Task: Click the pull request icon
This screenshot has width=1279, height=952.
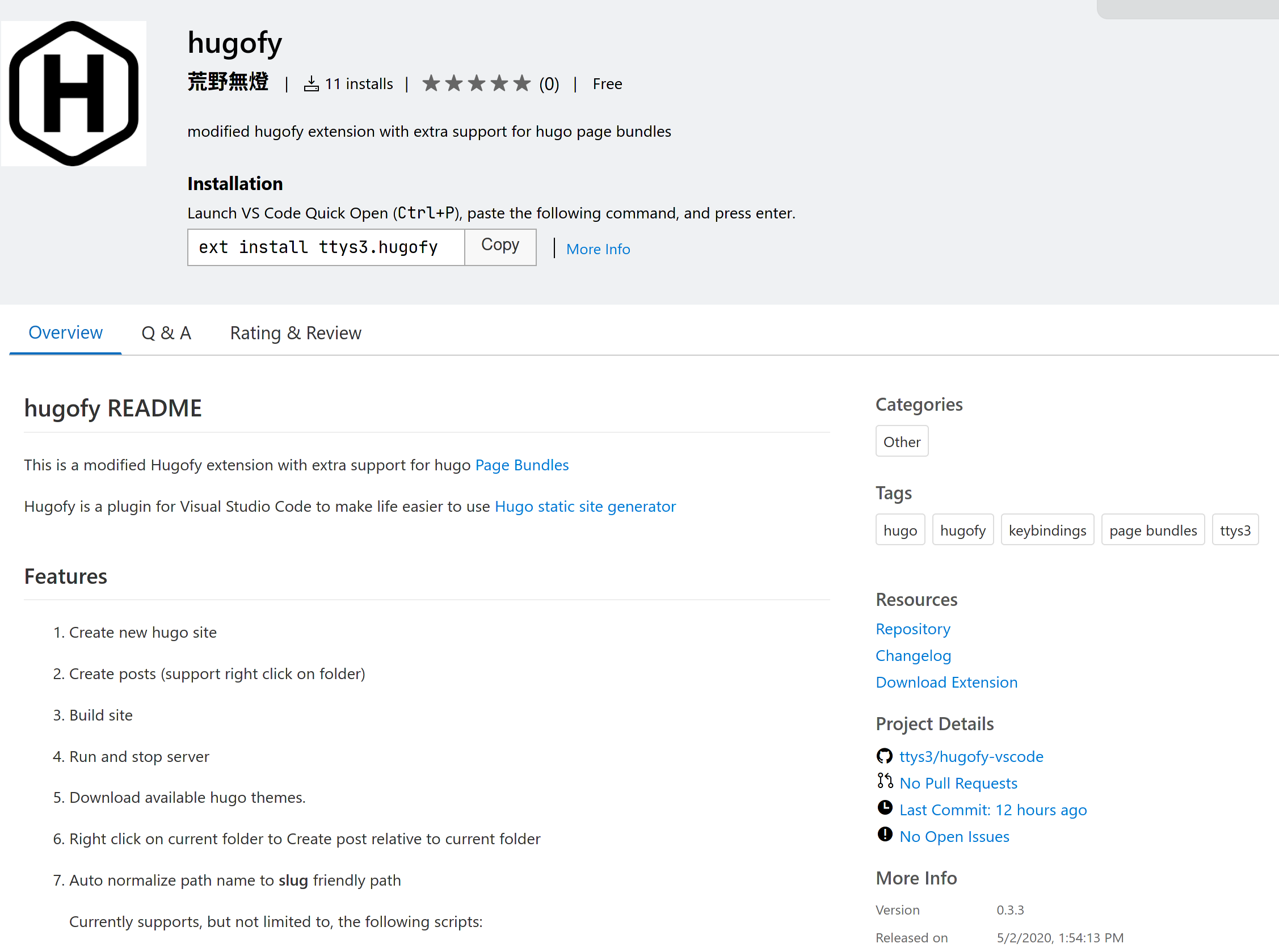Action: (884, 781)
